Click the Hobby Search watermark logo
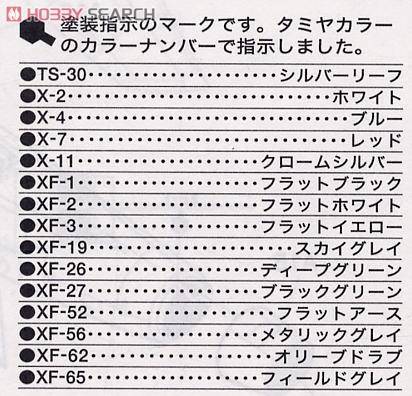 [79, 12]
